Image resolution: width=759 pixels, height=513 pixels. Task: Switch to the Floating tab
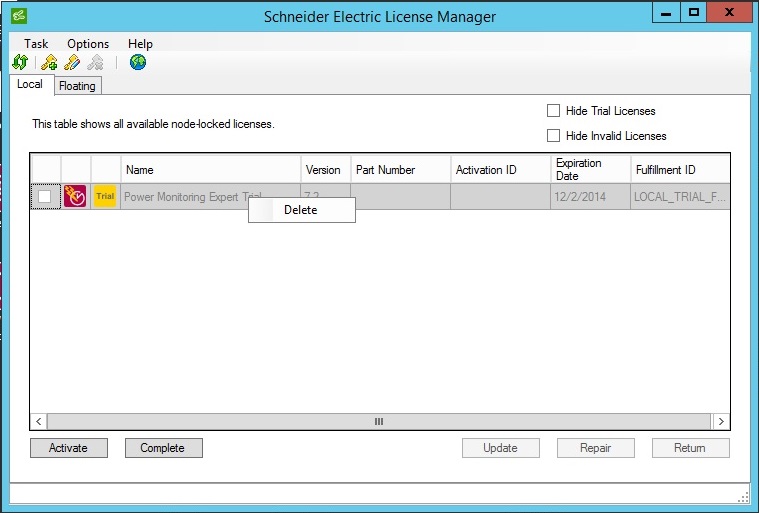pyautogui.click(x=77, y=86)
